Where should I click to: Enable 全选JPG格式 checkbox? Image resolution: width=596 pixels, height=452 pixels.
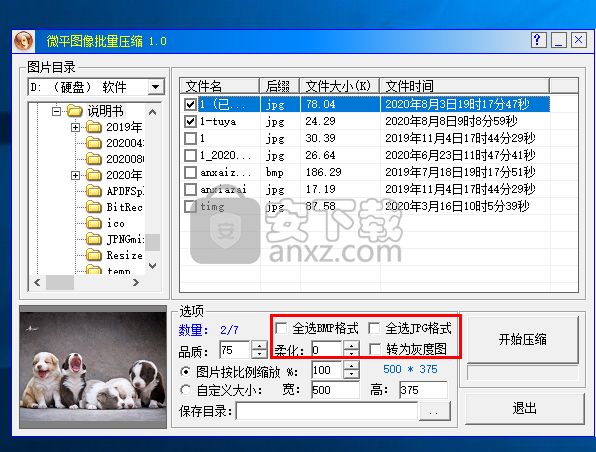pos(374,328)
